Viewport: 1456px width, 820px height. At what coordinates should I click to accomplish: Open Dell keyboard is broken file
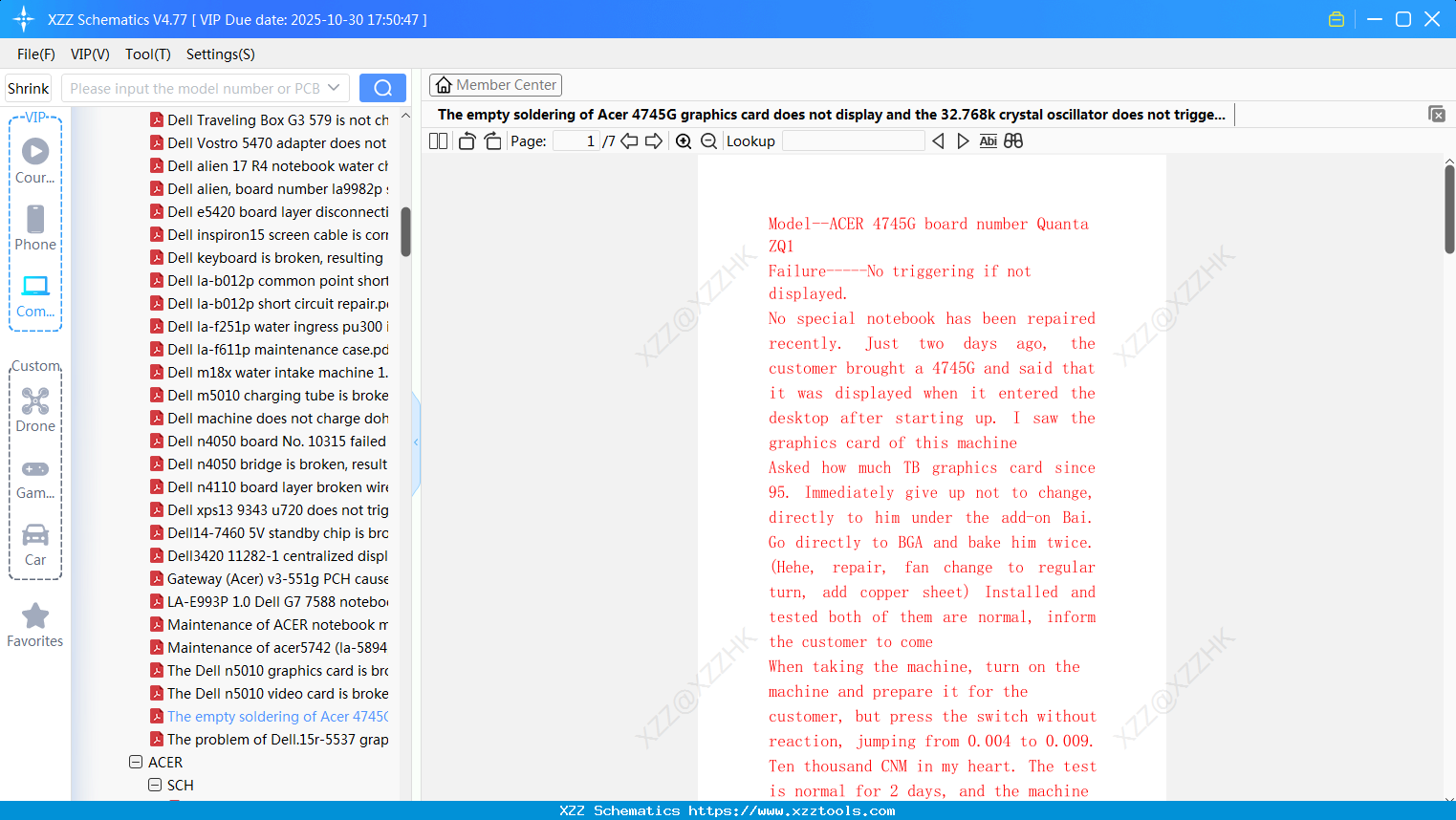[268, 257]
